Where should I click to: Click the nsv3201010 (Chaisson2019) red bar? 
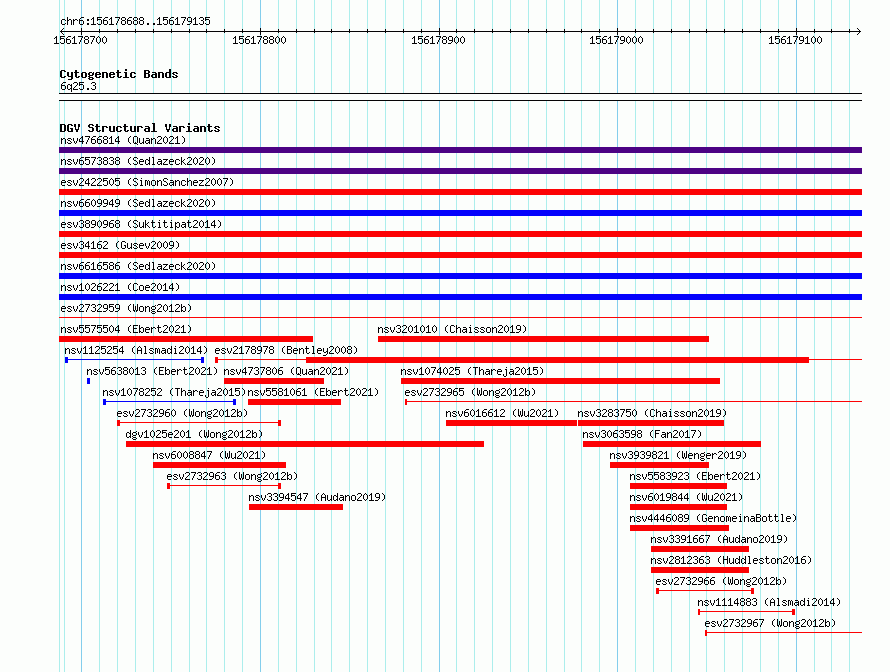pyautogui.click(x=543, y=339)
